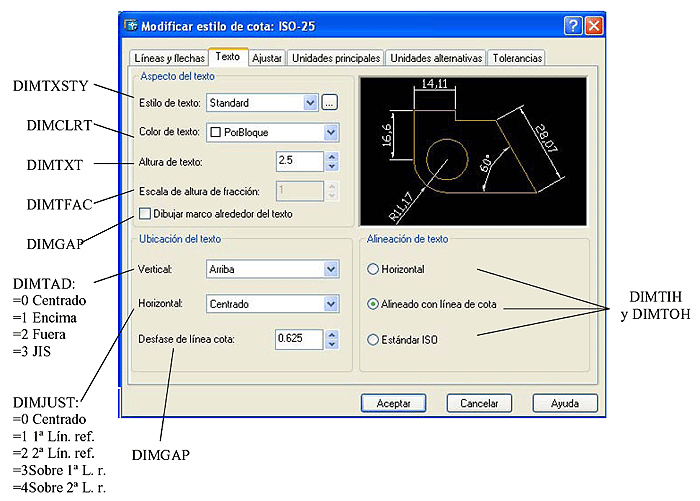Click the PorBloque color swatch box
The height and width of the screenshot is (501, 700).
pyautogui.click(x=216, y=132)
